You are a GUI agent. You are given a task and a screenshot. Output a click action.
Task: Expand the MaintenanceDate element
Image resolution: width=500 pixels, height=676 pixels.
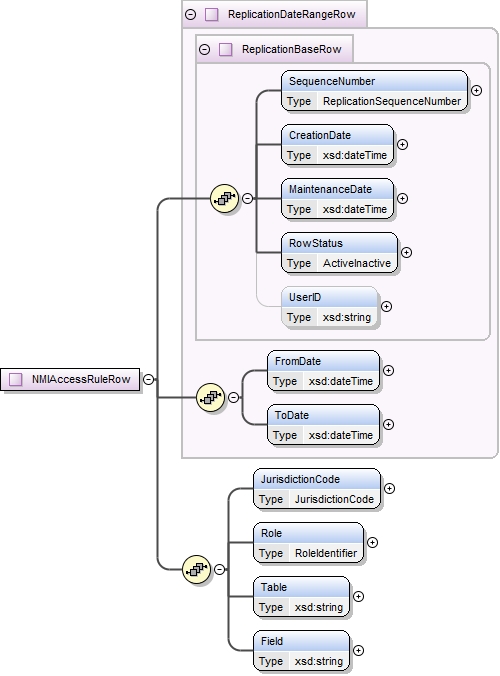(402, 198)
